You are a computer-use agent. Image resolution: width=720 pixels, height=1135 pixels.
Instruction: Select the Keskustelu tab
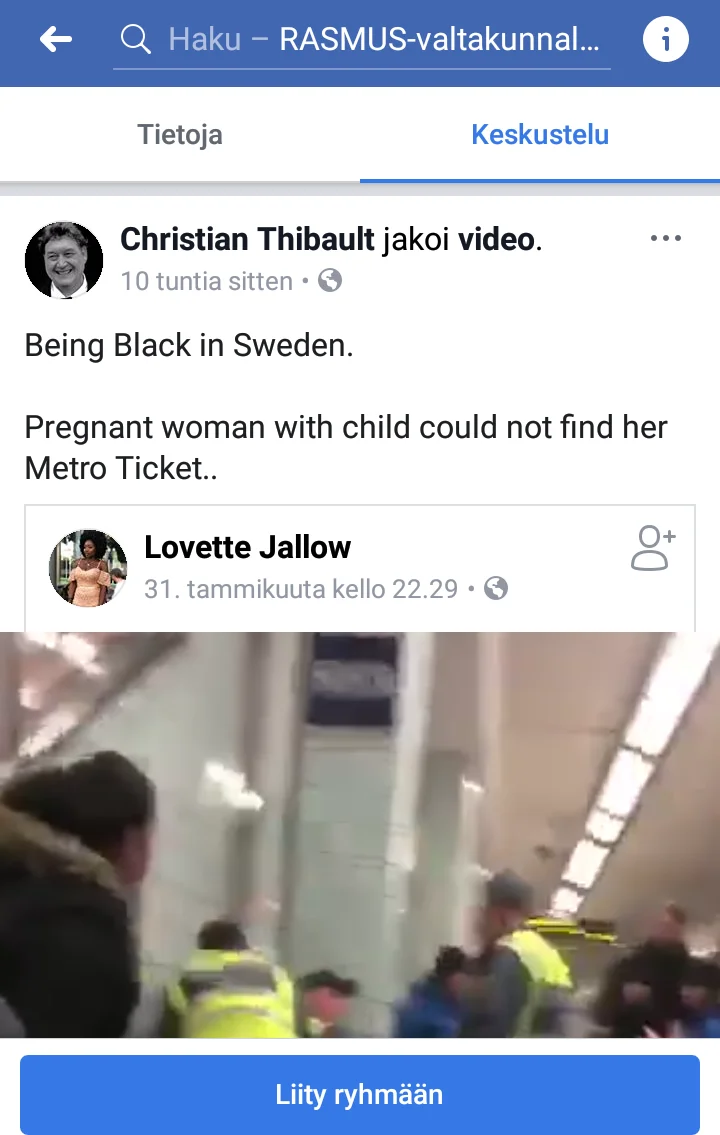[x=540, y=135]
